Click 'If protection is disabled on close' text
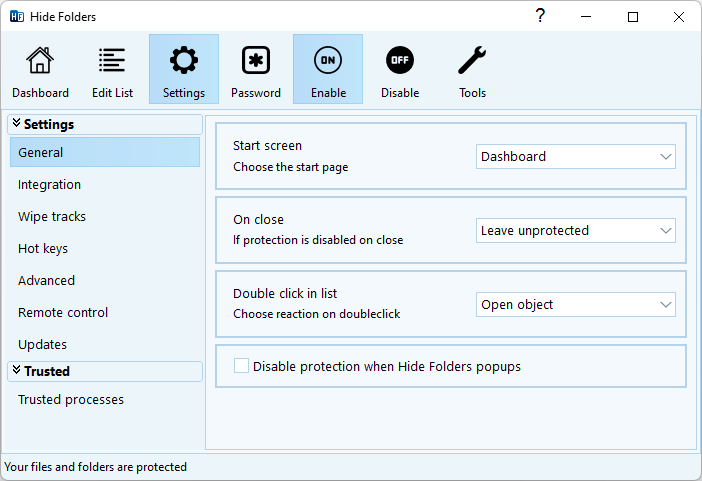The height and width of the screenshot is (481, 702). 318,240
